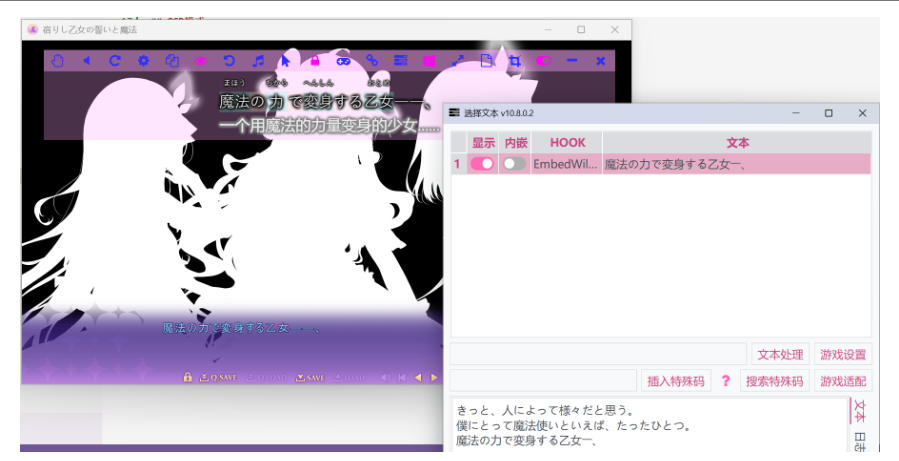
Task: Enable the 内嵌 switch in row 1
Action: click(514, 164)
